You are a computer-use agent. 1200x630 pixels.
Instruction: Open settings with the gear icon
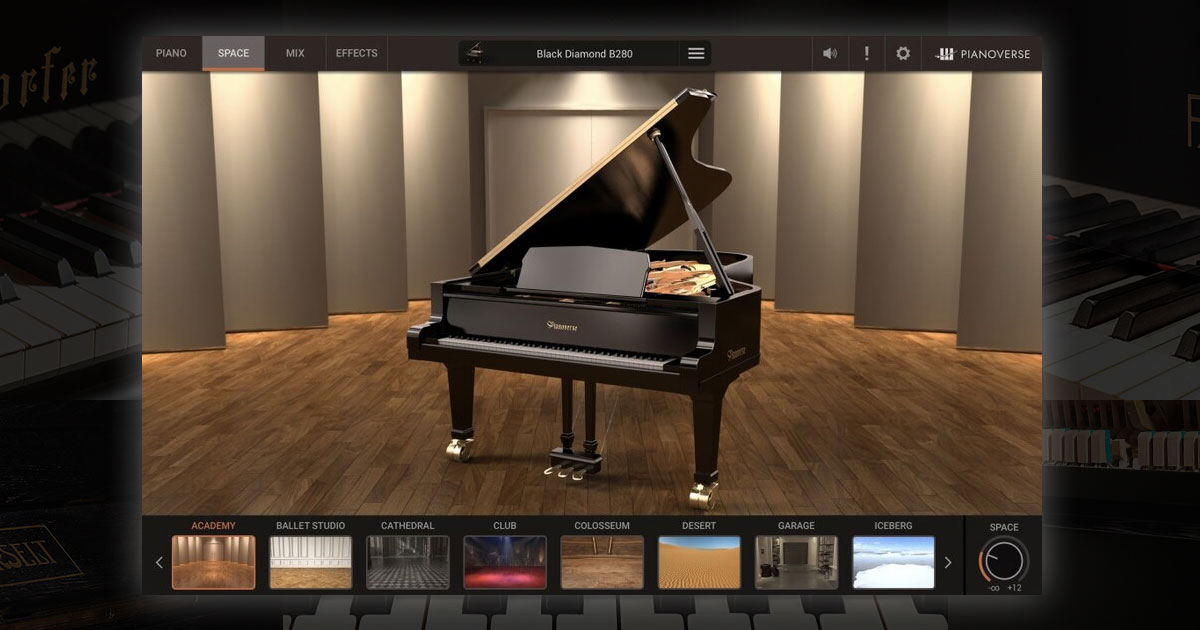pyautogui.click(x=902, y=53)
